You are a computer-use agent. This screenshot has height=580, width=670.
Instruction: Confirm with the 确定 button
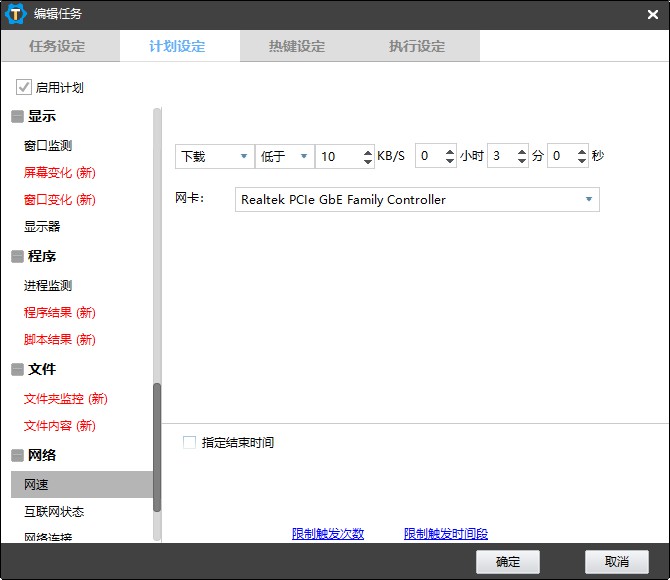click(508, 562)
